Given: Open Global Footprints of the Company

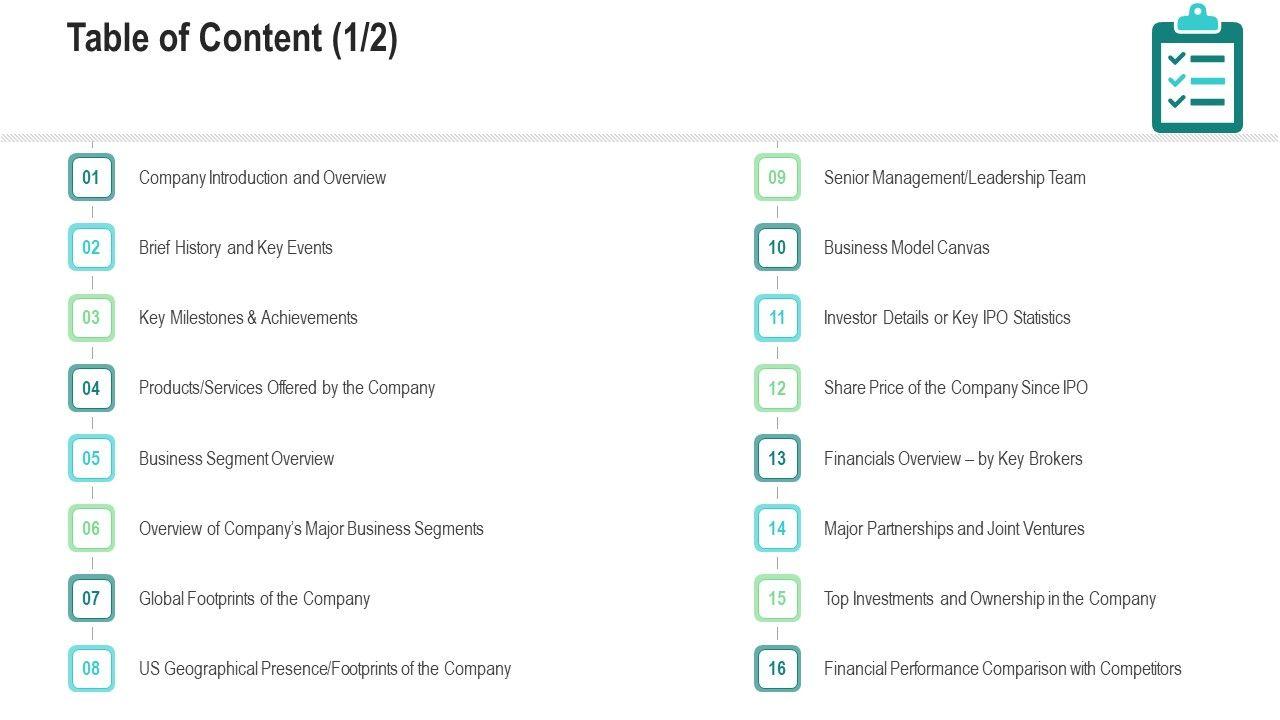Looking at the screenshot, I should tap(254, 599).
